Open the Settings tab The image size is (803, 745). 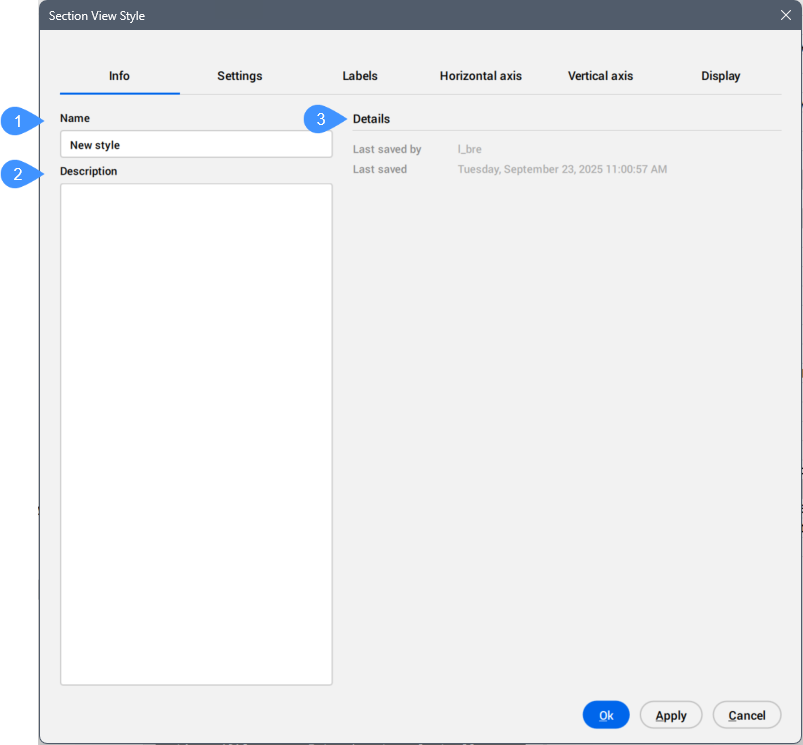tap(239, 76)
